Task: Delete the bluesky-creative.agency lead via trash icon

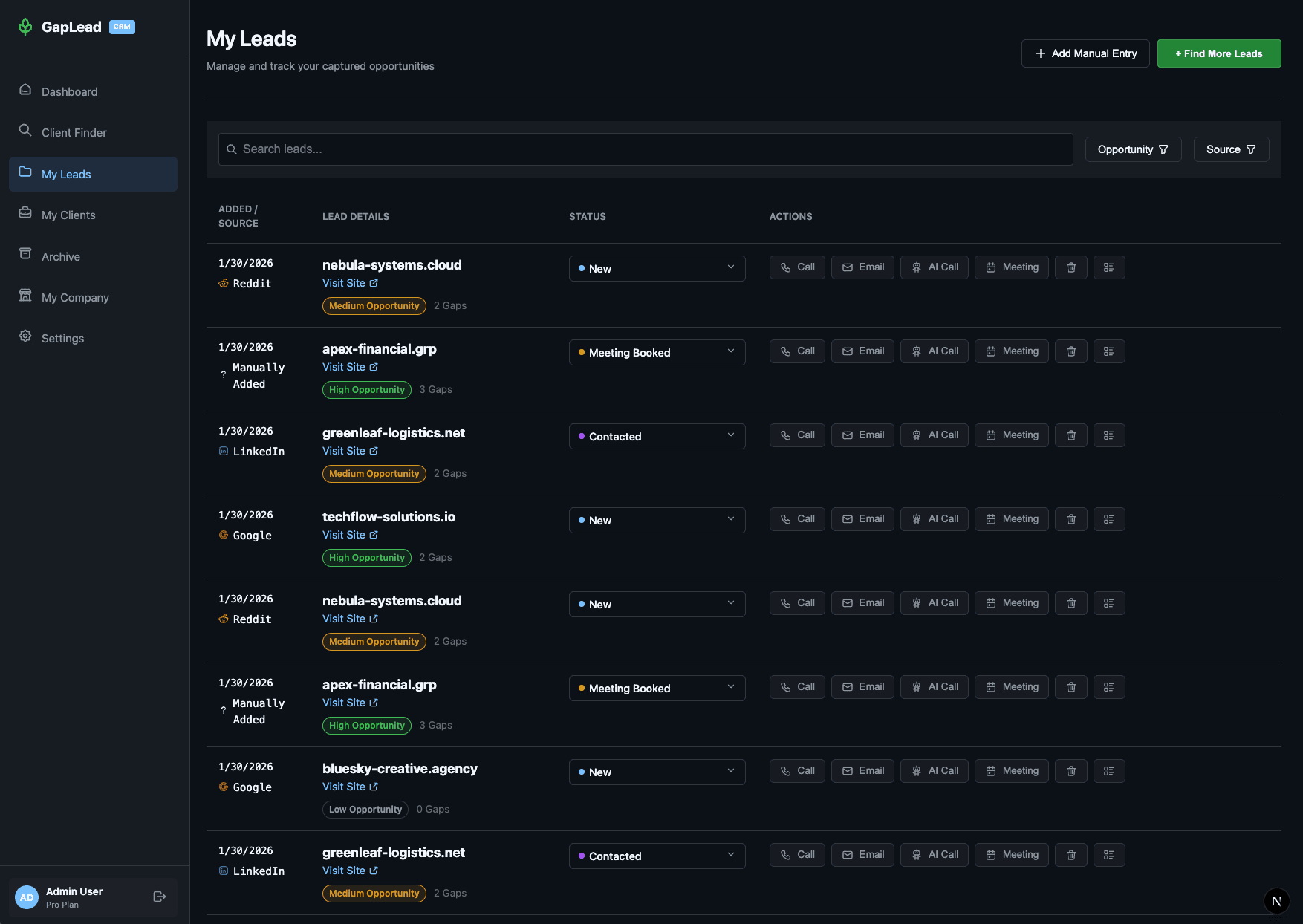Action: [x=1070, y=771]
